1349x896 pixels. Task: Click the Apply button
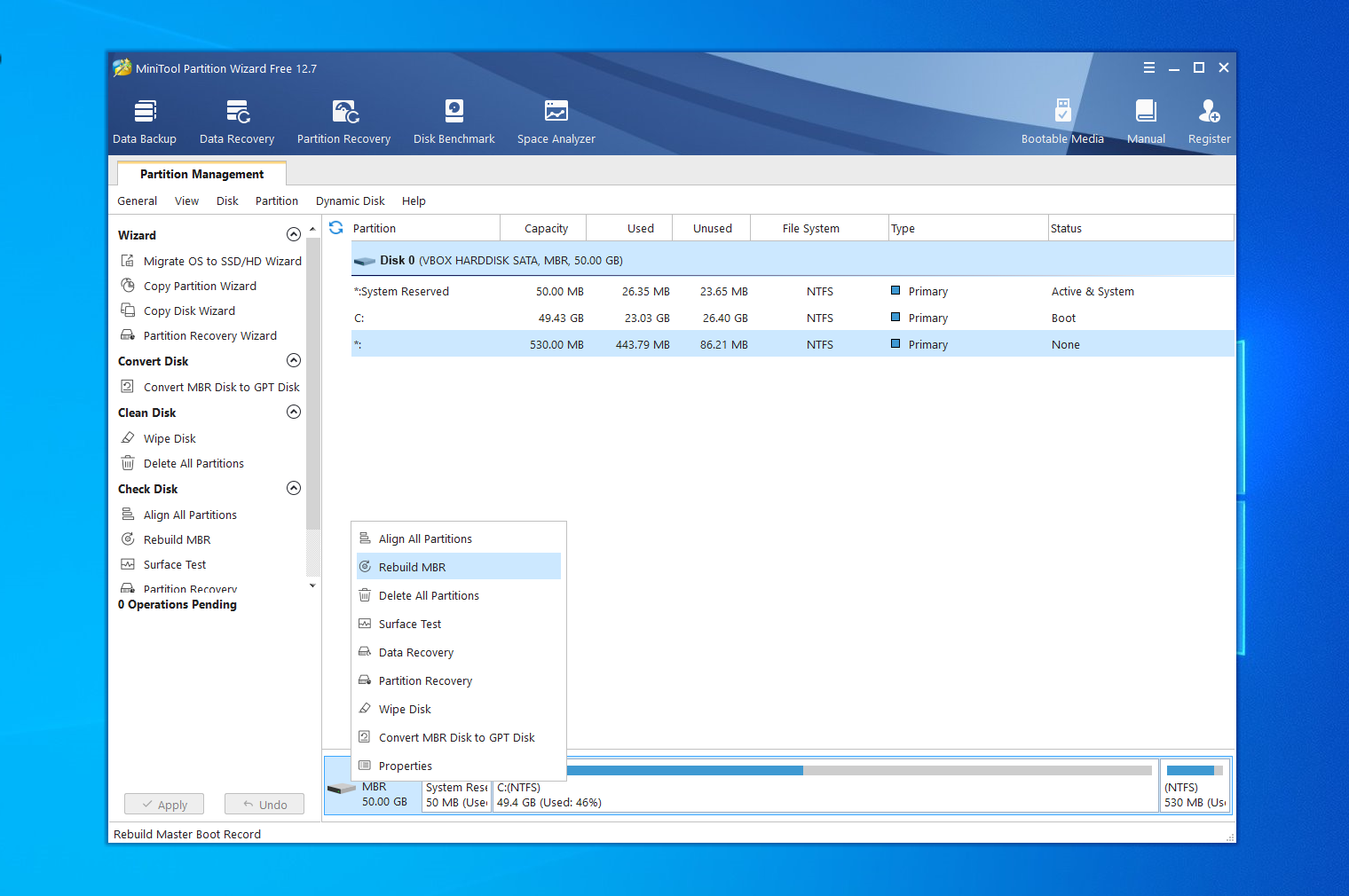pos(164,804)
